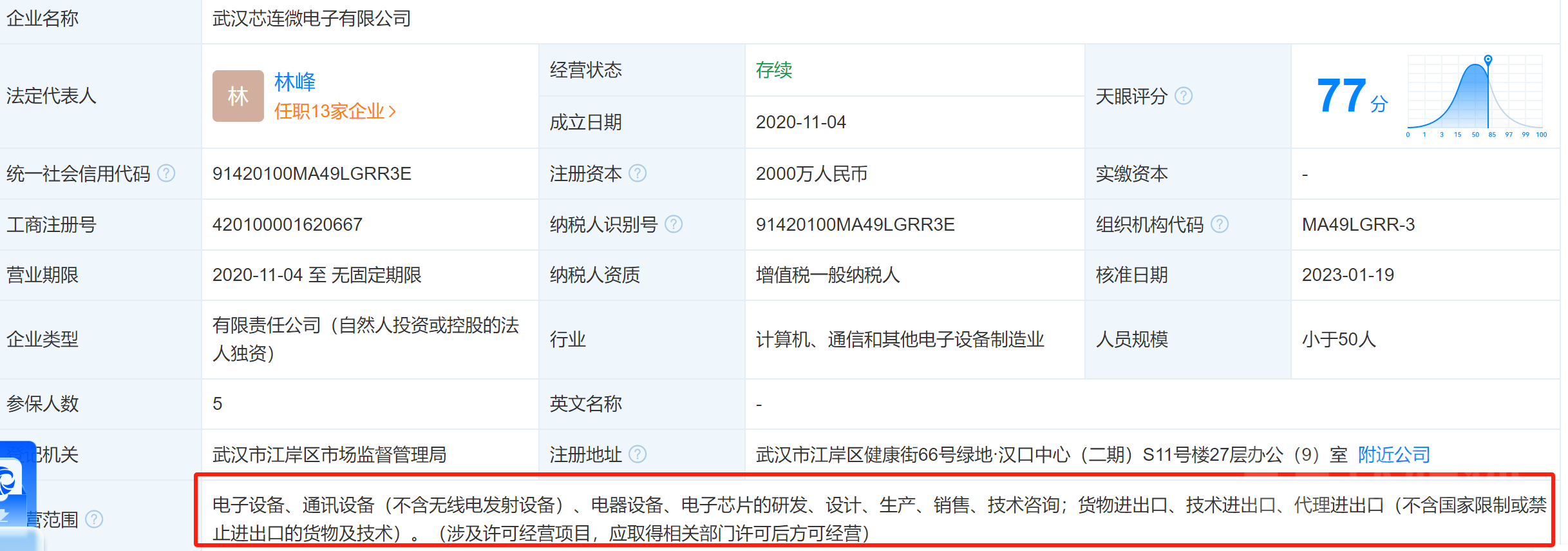
Task: Open the 附近公司 link
Action: [x=1394, y=455]
